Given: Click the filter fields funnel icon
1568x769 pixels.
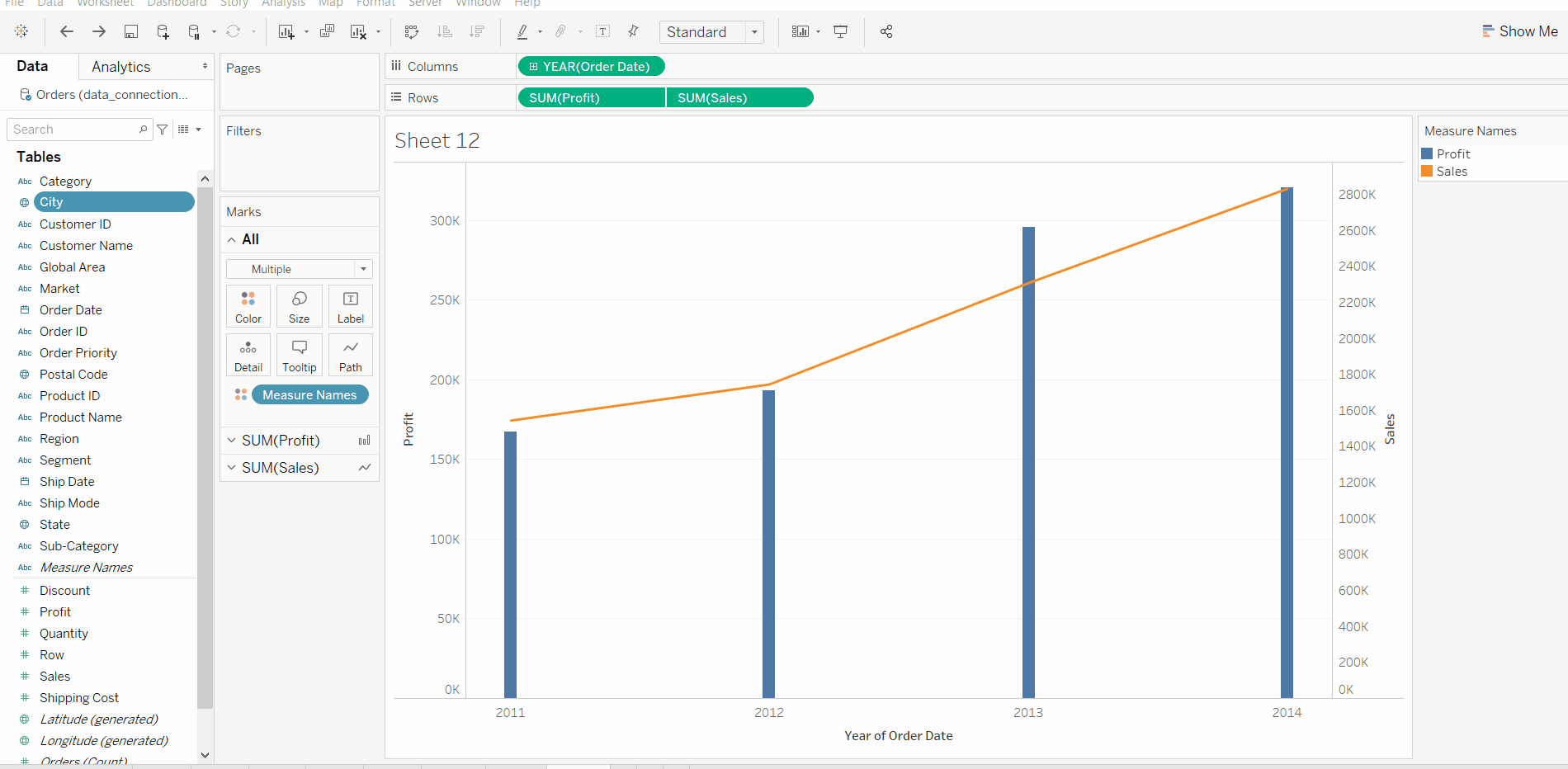Looking at the screenshot, I should [x=163, y=130].
